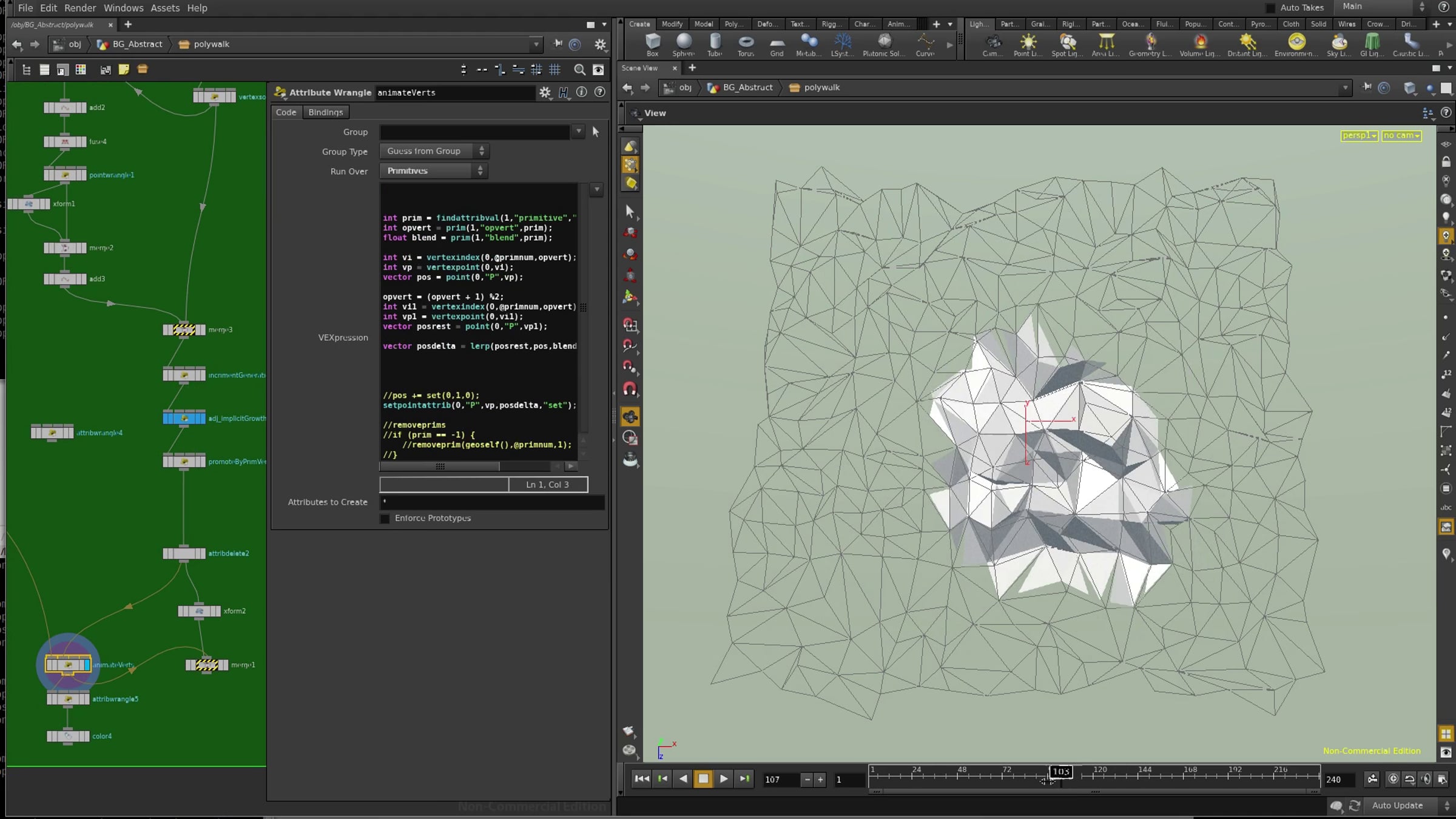
Task: Open the Run Over dropdown
Action: (434, 171)
